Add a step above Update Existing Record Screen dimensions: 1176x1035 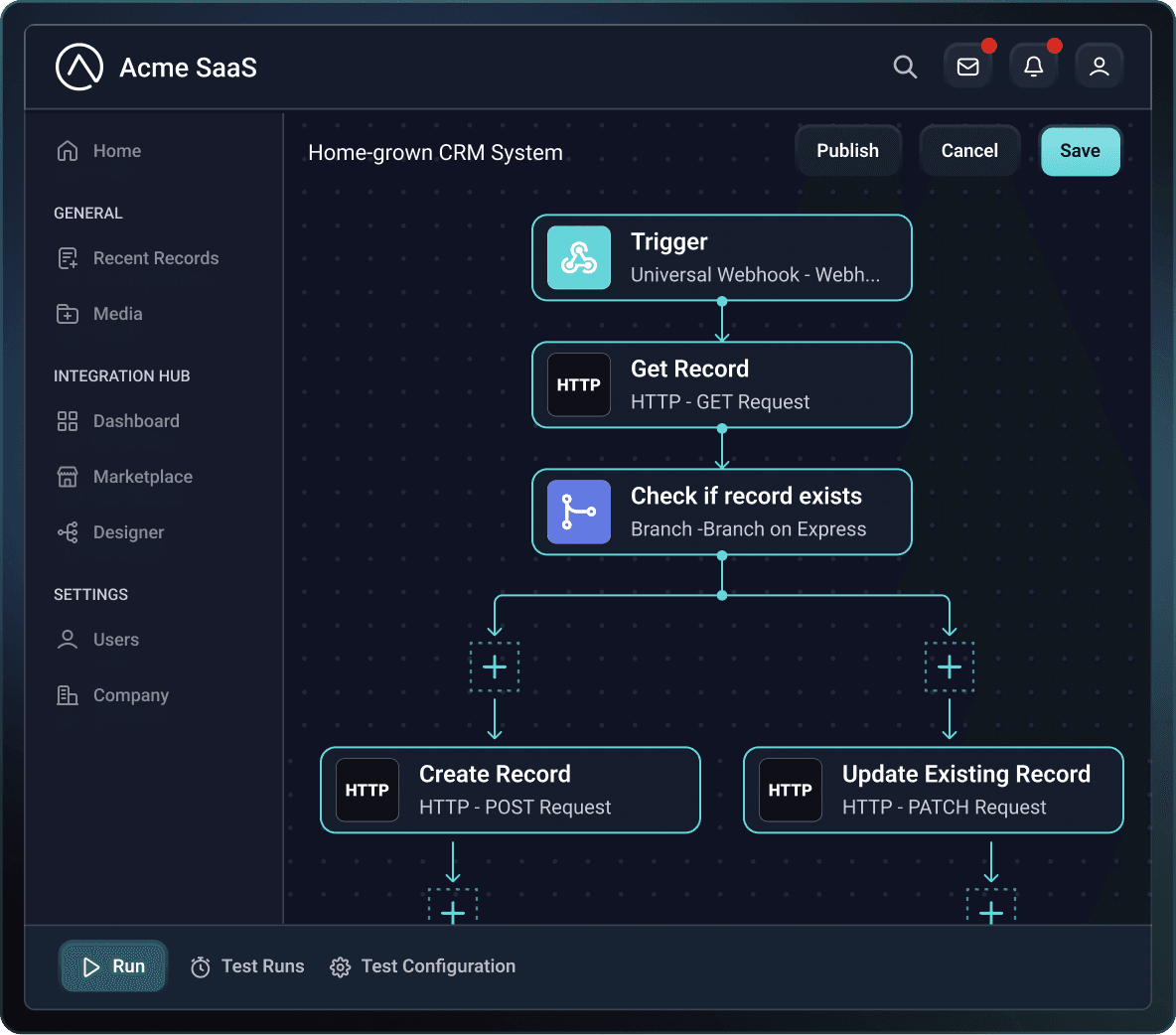point(949,666)
